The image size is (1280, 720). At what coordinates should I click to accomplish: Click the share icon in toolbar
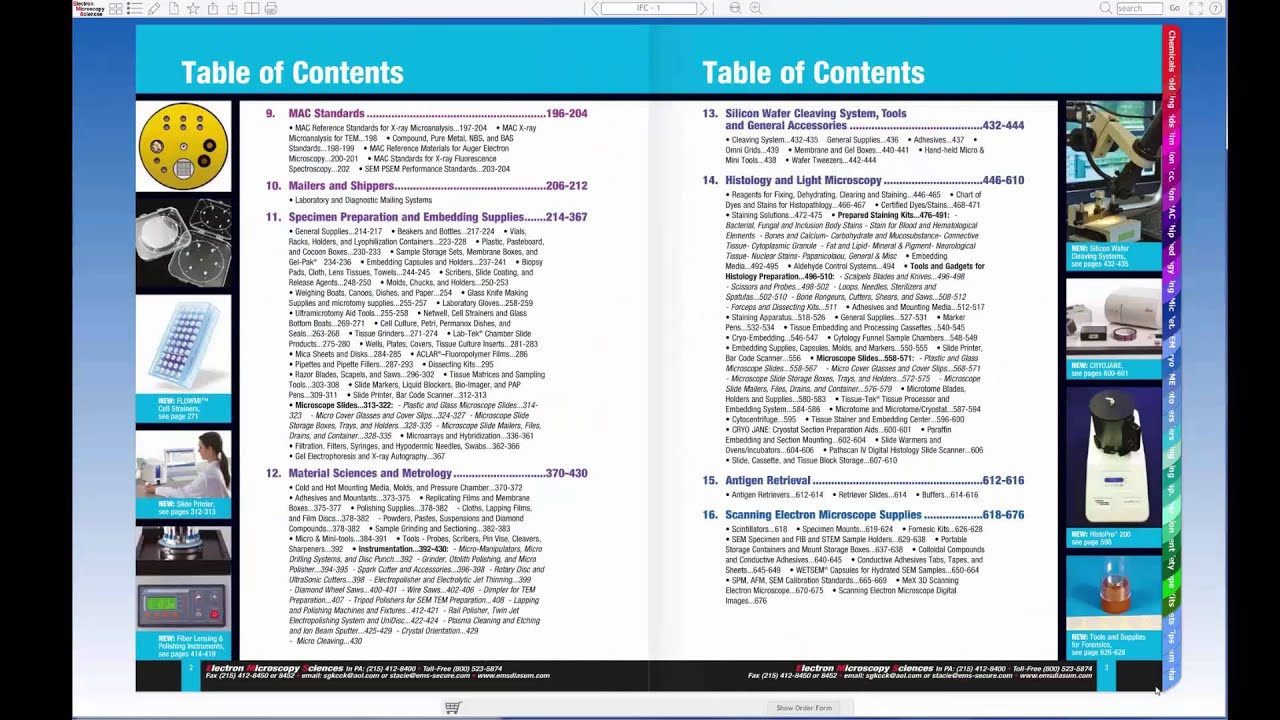pos(213,8)
